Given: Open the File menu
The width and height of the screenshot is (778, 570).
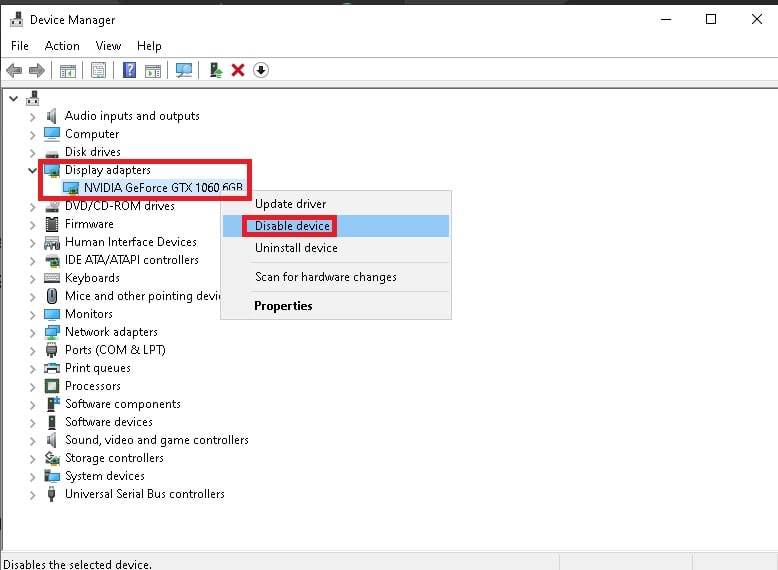Looking at the screenshot, I should click(20, 46).
